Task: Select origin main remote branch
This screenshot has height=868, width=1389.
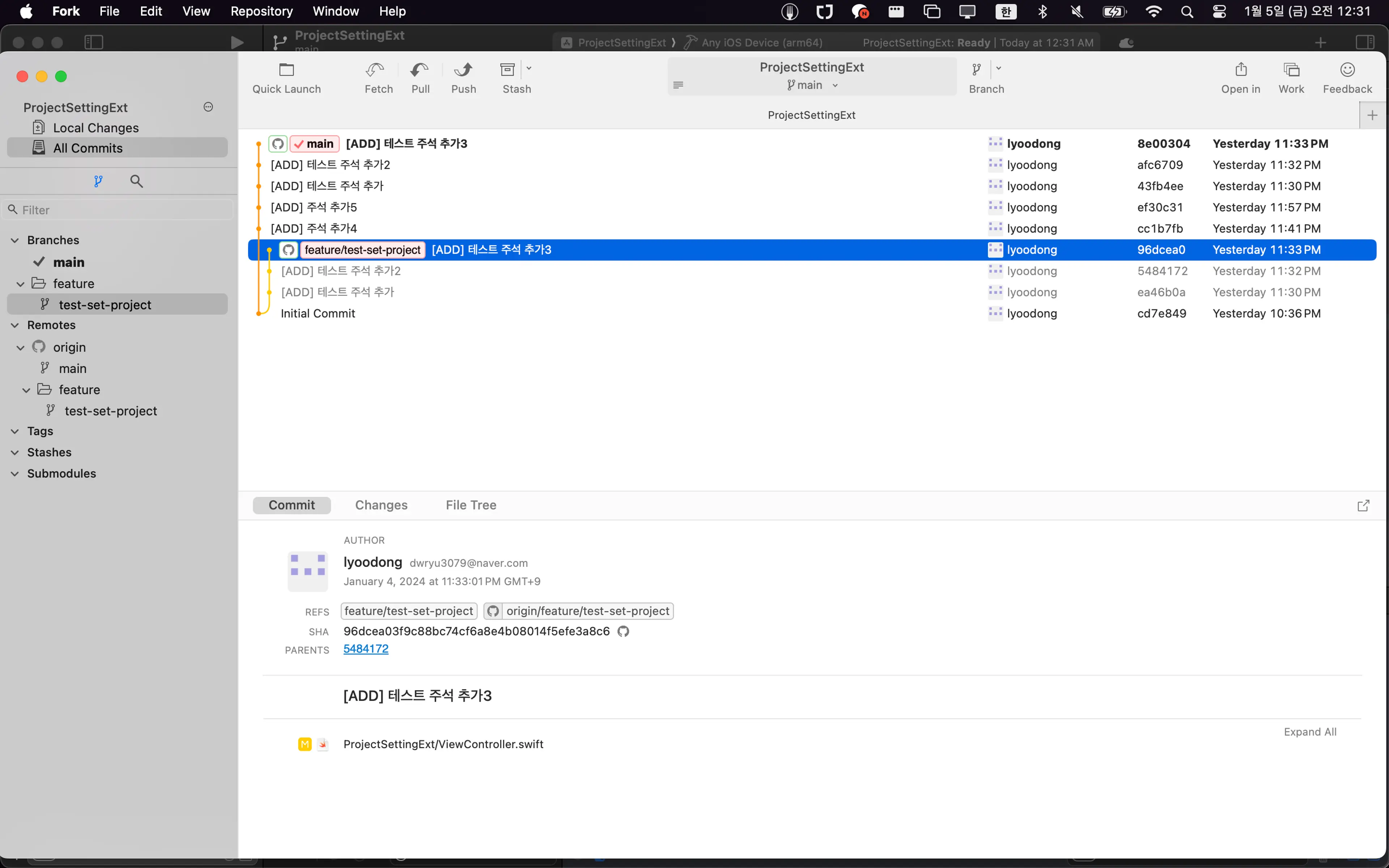Action: pyautogui.click(x=118, y=369)
